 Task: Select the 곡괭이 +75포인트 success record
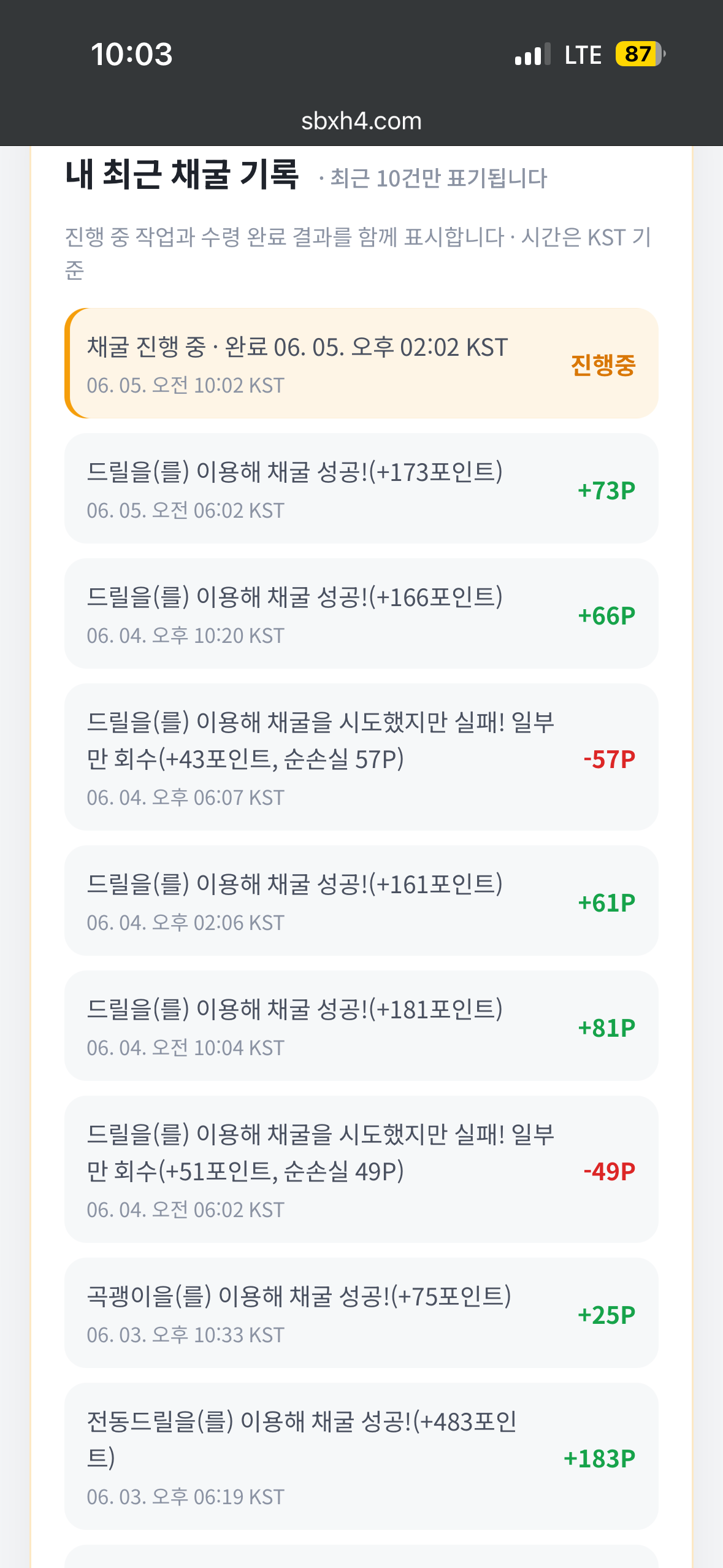(361, 1313)
